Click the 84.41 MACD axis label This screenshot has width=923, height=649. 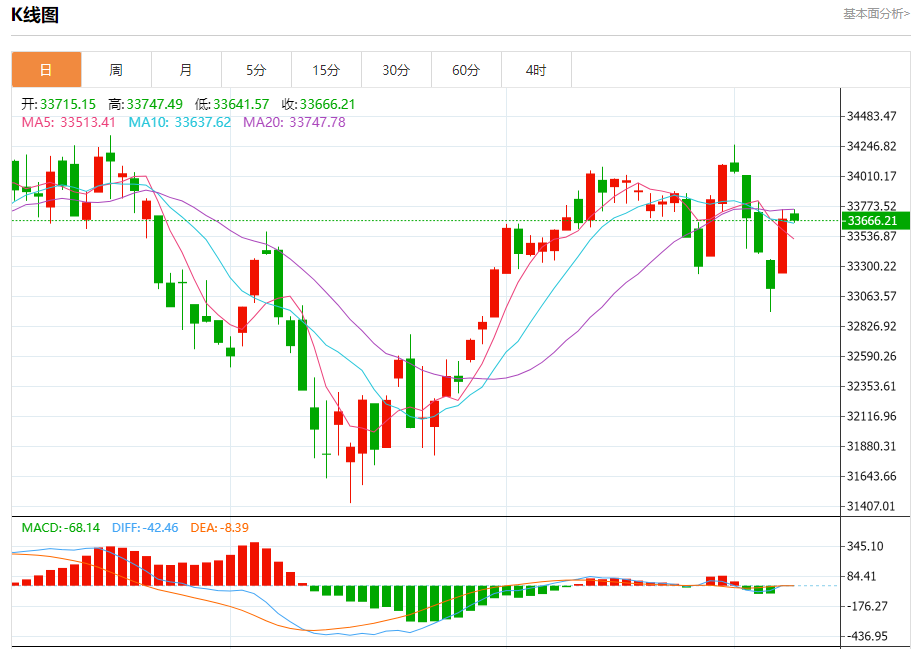[862, 576]
